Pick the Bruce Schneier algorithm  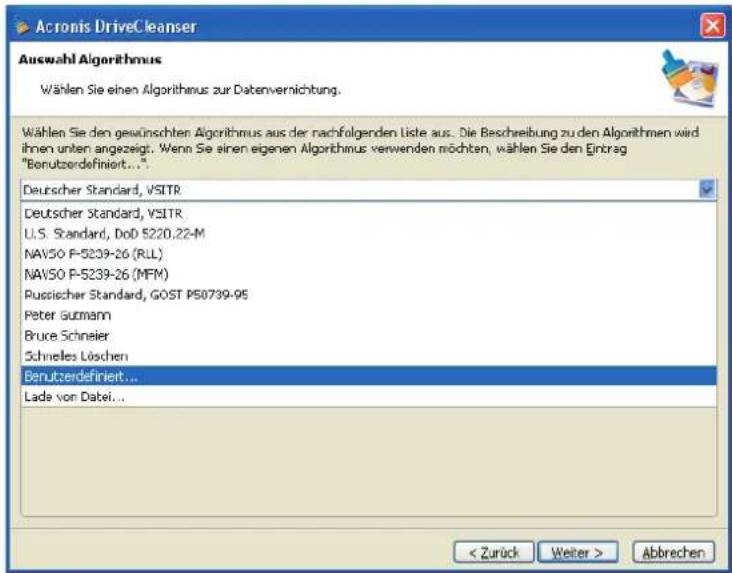368,335
